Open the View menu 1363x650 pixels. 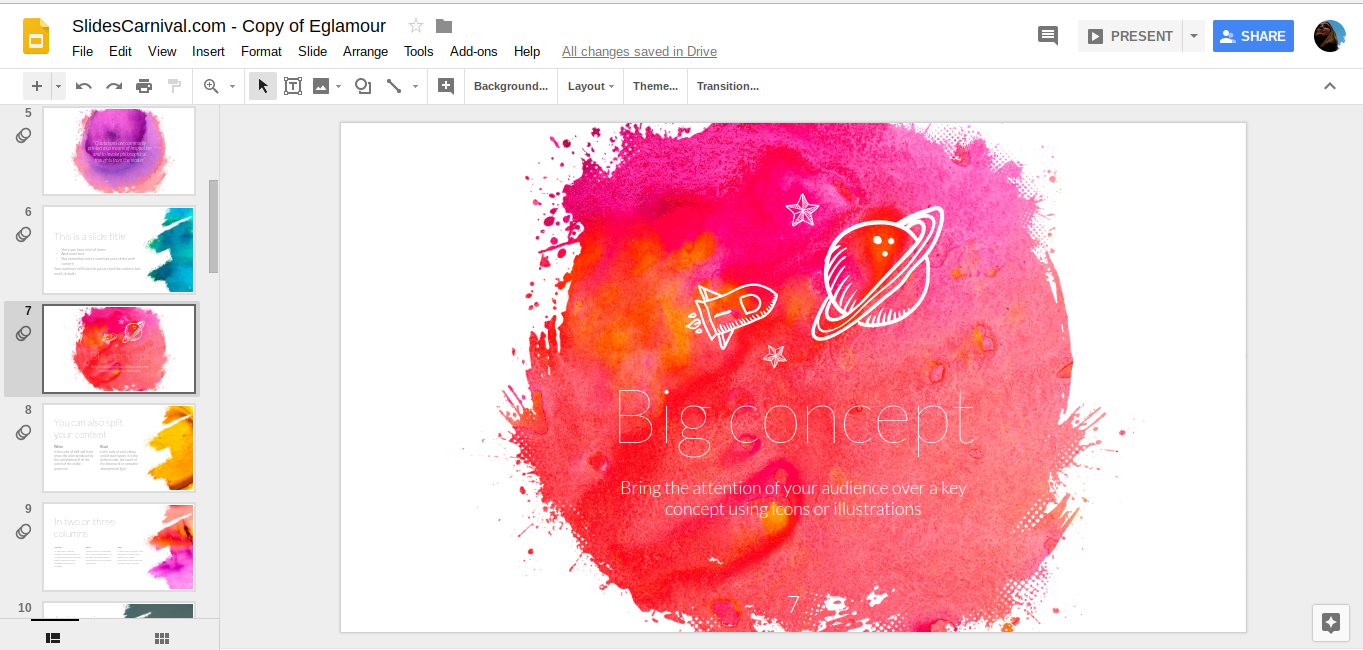click(162, 51)
